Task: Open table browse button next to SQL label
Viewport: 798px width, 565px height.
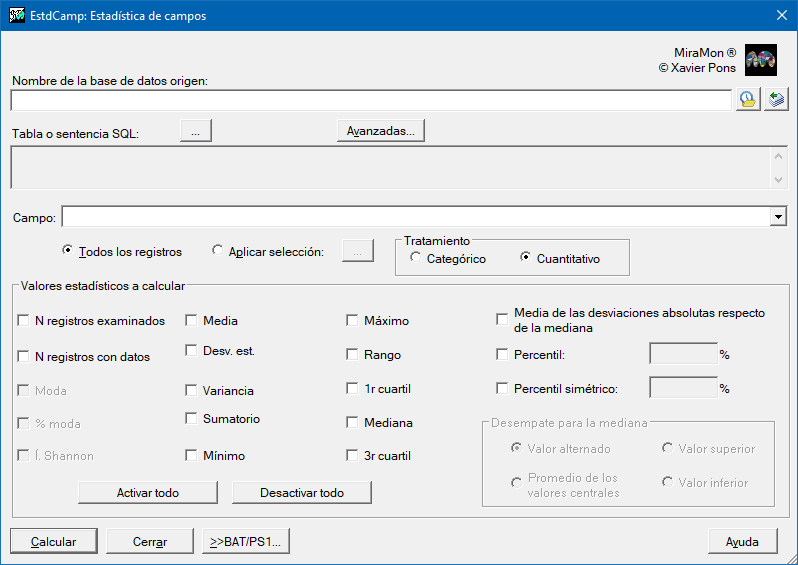Action: coord(196,131)
